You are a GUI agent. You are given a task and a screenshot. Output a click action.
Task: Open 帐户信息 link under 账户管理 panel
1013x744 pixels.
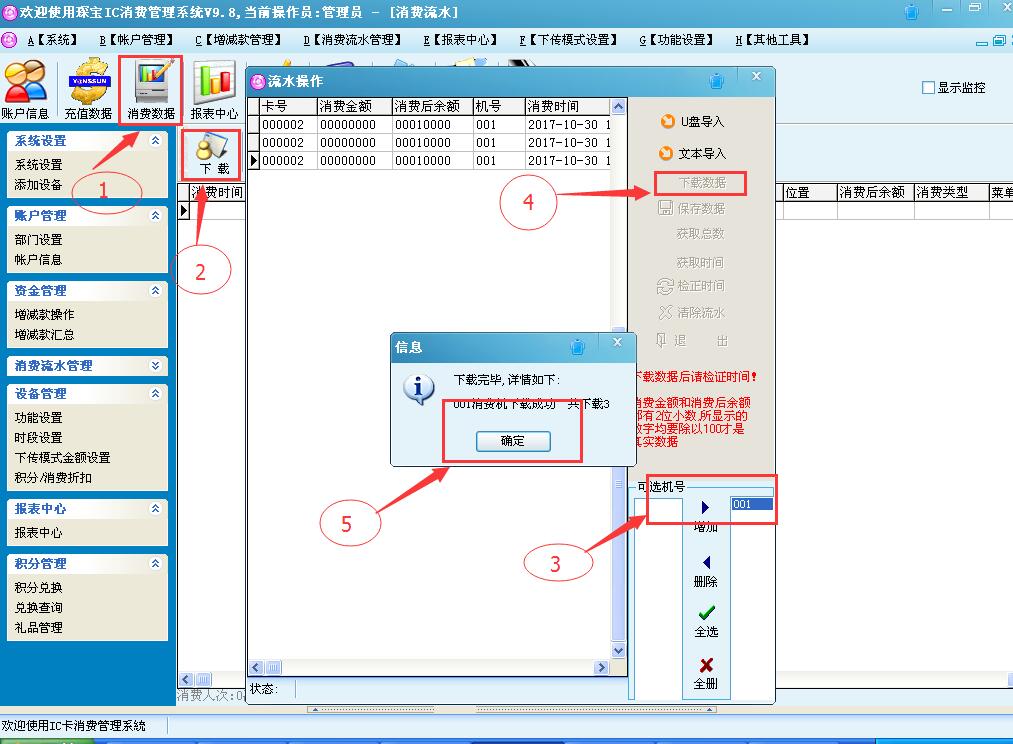click(x=39, y=260)
